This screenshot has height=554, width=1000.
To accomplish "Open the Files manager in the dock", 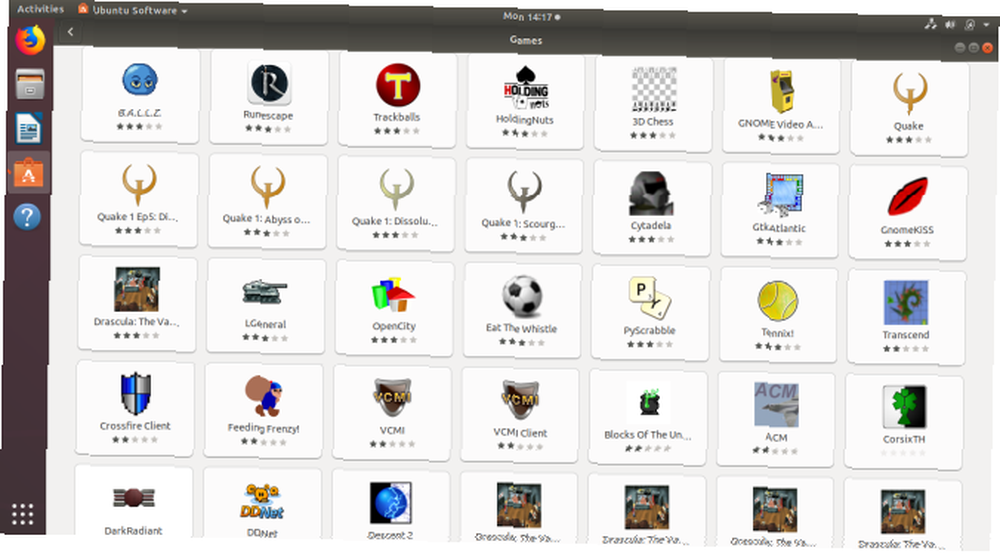I will tap(29, 84).
